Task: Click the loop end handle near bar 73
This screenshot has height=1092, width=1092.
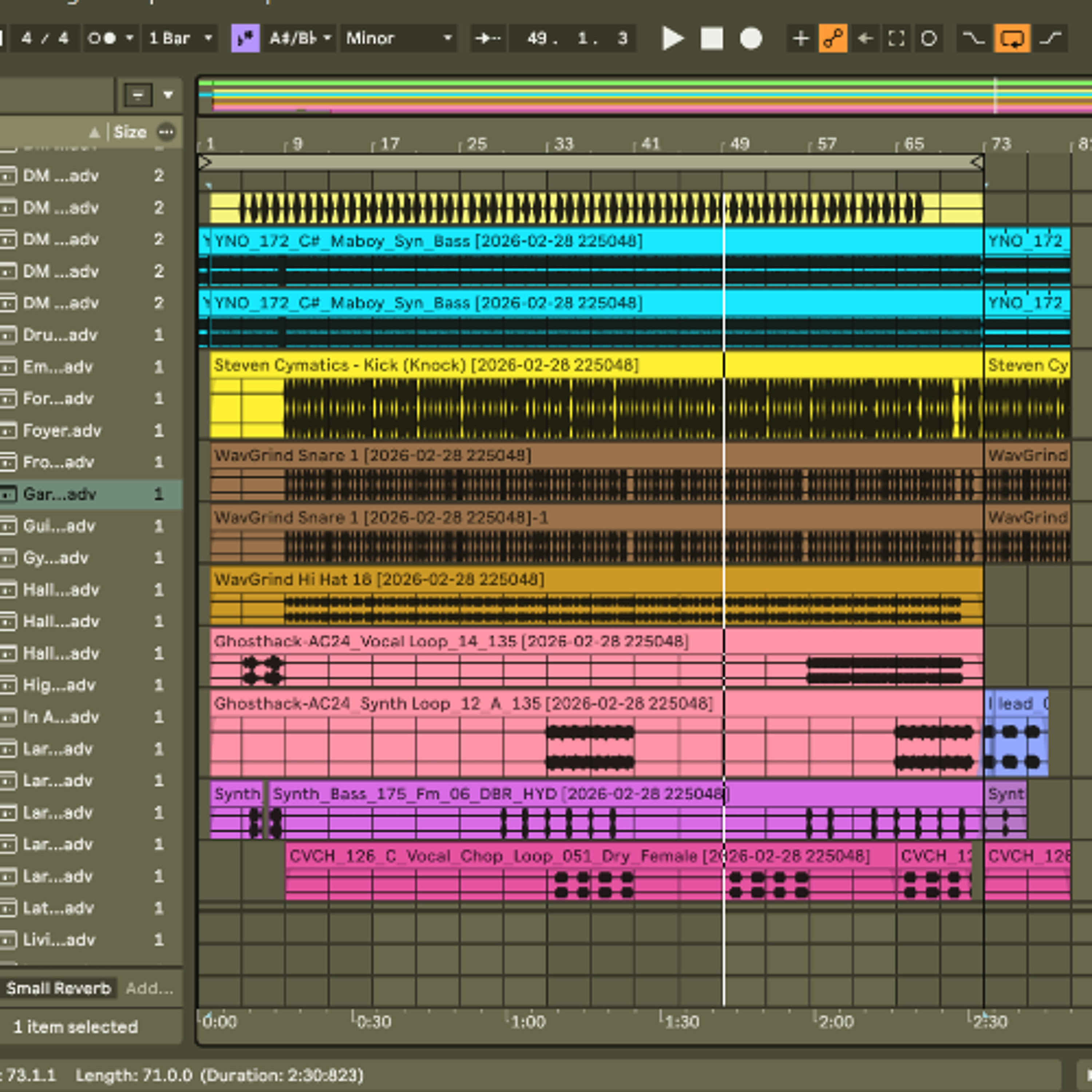Action: [x=977, y=163]
